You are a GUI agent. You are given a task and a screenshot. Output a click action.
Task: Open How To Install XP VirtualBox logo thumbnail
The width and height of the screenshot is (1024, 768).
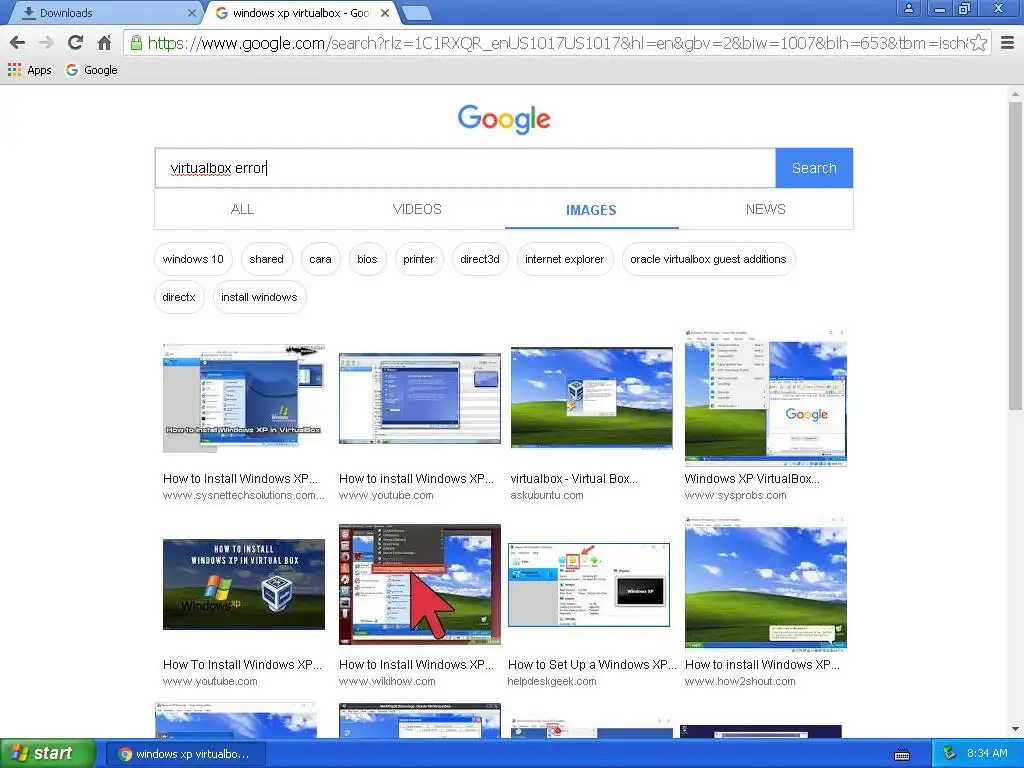(244, 584)
